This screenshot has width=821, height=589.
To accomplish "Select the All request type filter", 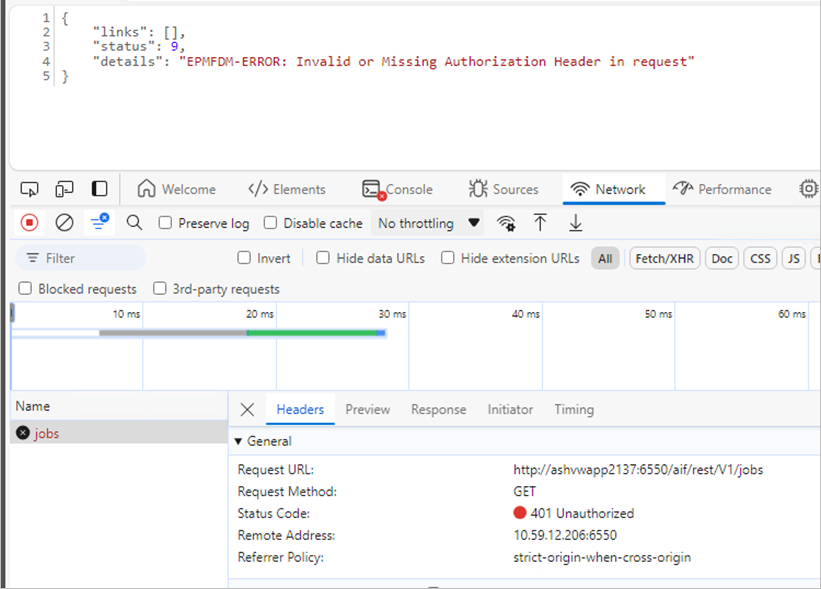I will (605, 259).
